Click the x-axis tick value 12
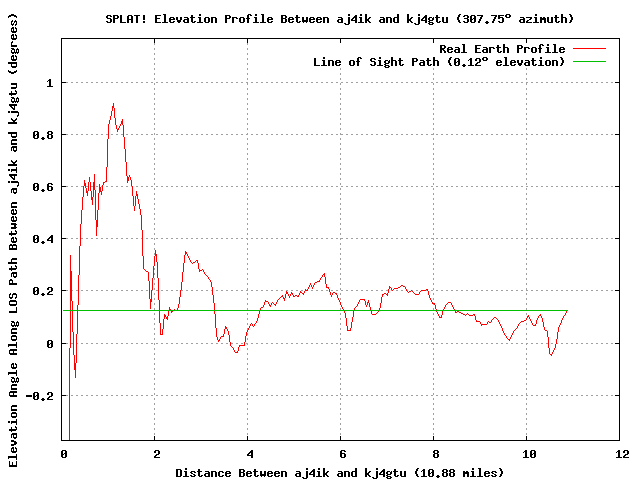The image size is (640, 480). coord(622,454)
